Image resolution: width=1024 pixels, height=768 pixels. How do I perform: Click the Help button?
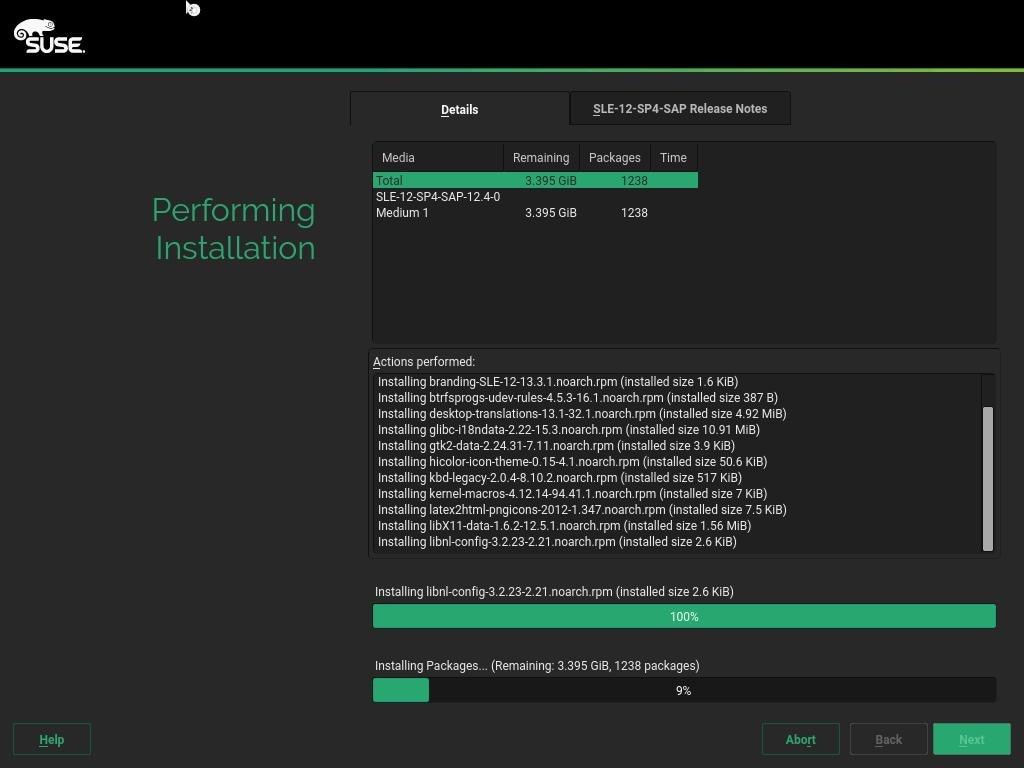pos(52,739)
